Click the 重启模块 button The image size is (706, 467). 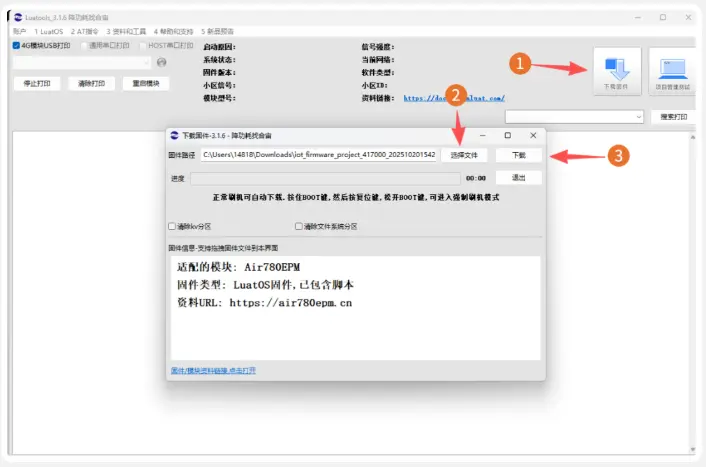(x=146, y=83)
